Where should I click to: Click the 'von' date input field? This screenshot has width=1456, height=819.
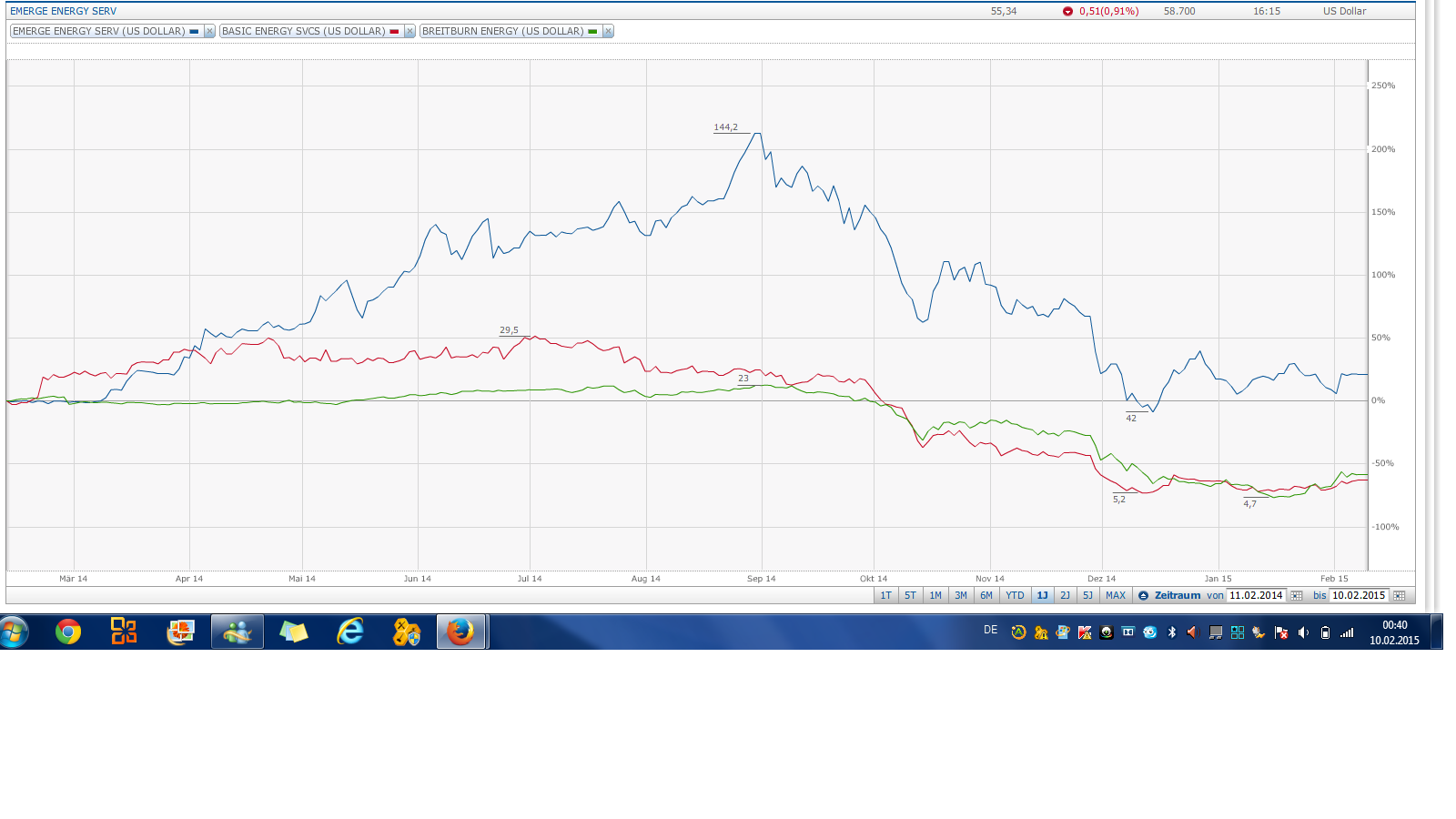[x=1257, y=595]
